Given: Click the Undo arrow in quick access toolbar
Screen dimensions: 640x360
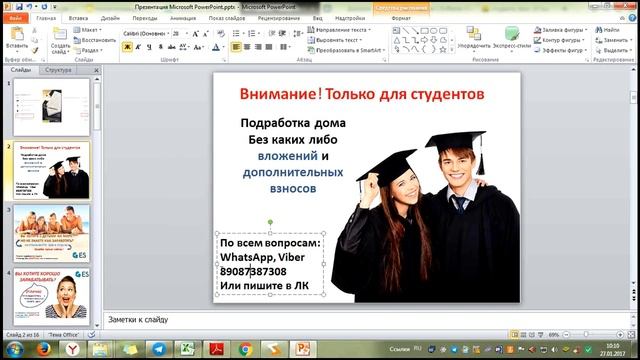Looking at the screenshot, I should (x=29, y=7).
